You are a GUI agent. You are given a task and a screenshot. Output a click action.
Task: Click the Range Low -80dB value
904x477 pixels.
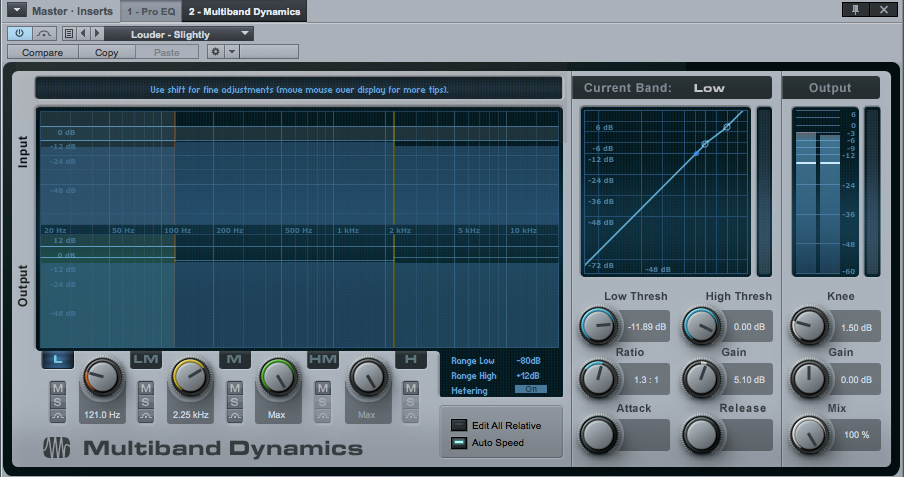click(x=529, y=360)
